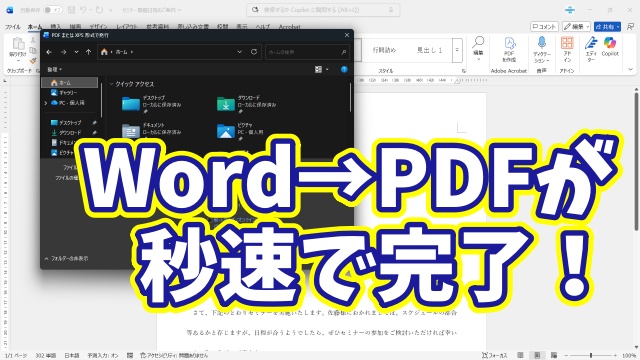Viewport: 640px width, 360px height.
Task: Click the view layout icon in dialog toolbar
Action: pos(318,69)
